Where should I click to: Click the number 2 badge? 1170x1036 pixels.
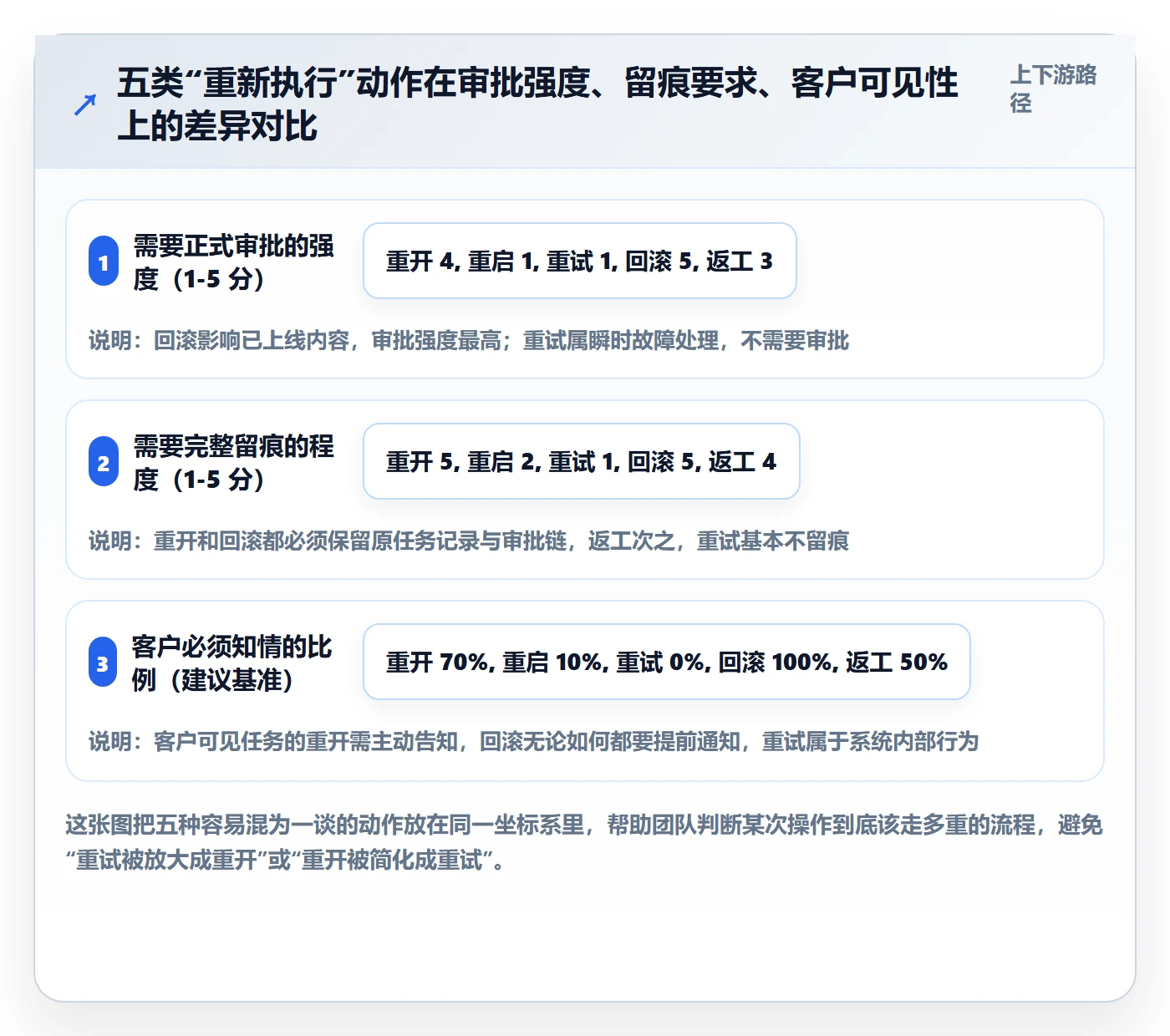(104, 462)
